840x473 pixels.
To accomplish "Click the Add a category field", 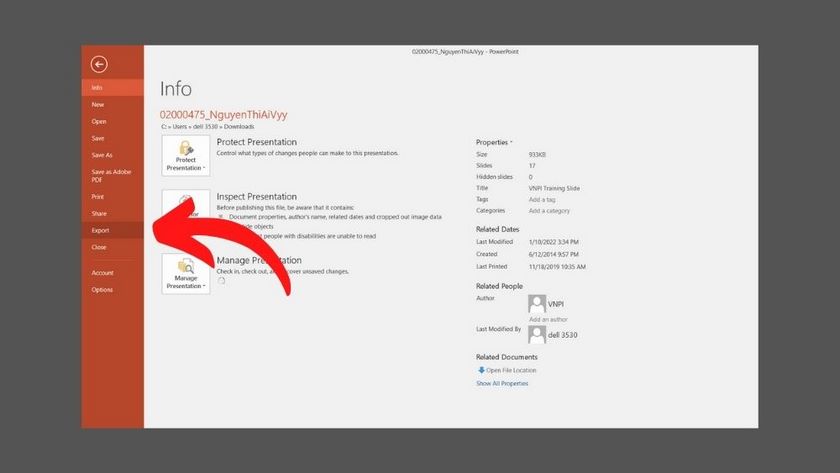I will coord(549,211).
